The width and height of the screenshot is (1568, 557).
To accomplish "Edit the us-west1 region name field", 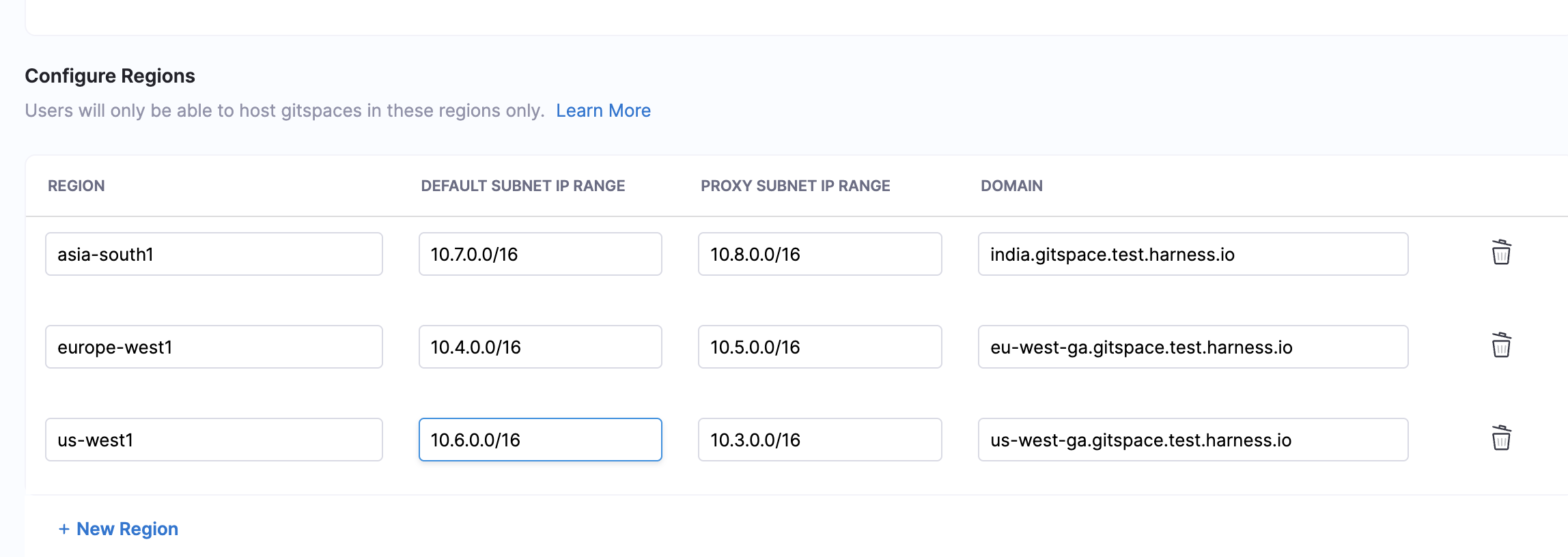I will point(214,440).
